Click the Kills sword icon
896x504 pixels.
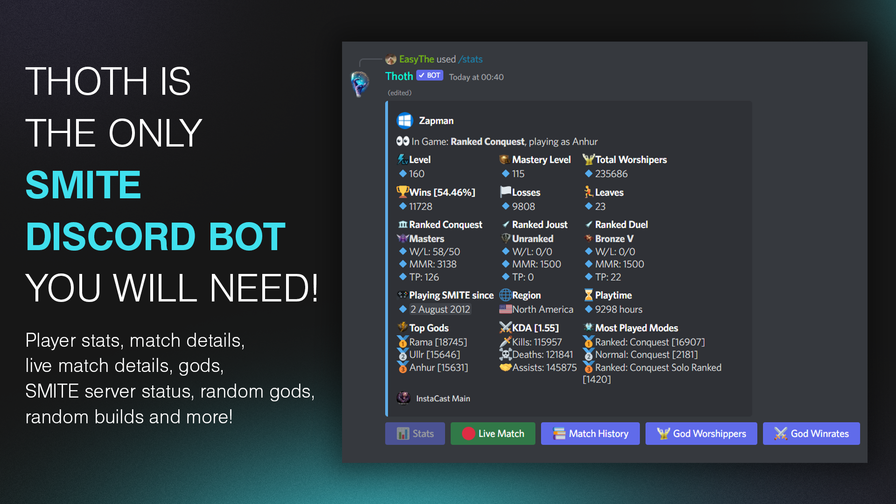pyautogui.click(x=505, y=342)
